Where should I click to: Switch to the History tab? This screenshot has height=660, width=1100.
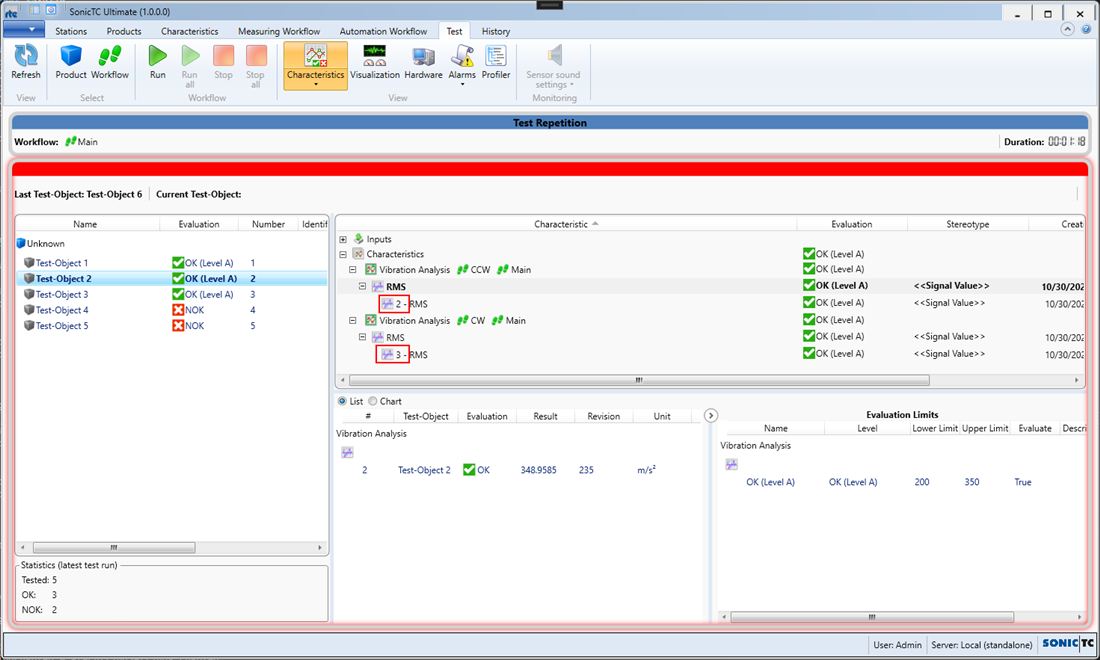[x=496, y=31]
